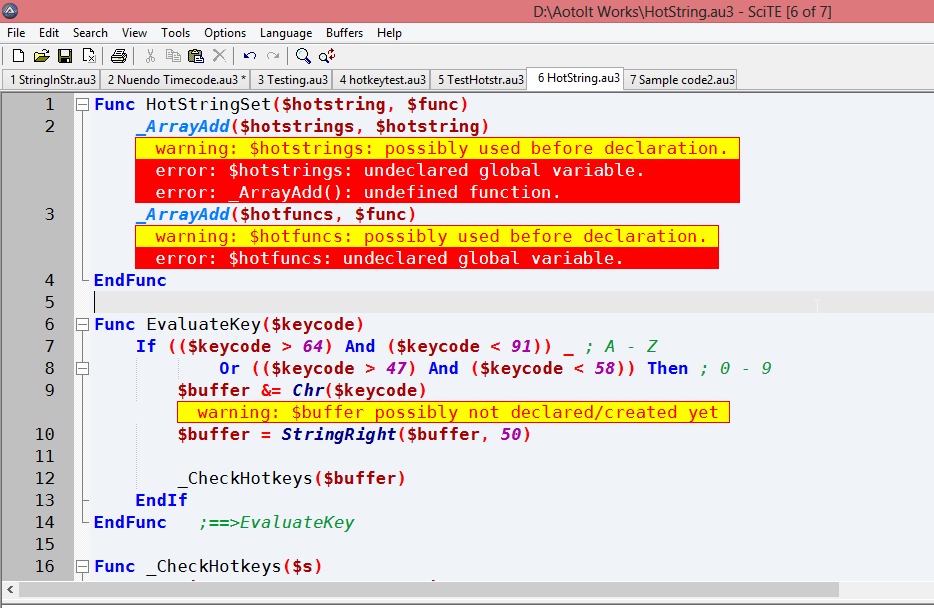Click the EndFunc keyword on line 4
The width and height of the screenshot is (934, 608).
pyautogui.click(x=130, y=280)
